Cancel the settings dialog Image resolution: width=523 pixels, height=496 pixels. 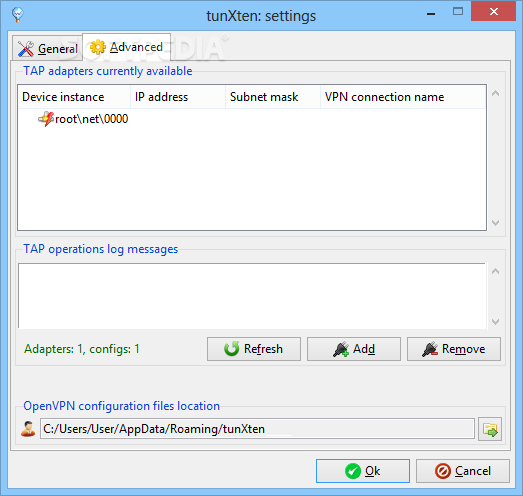[x=463, y=471]
